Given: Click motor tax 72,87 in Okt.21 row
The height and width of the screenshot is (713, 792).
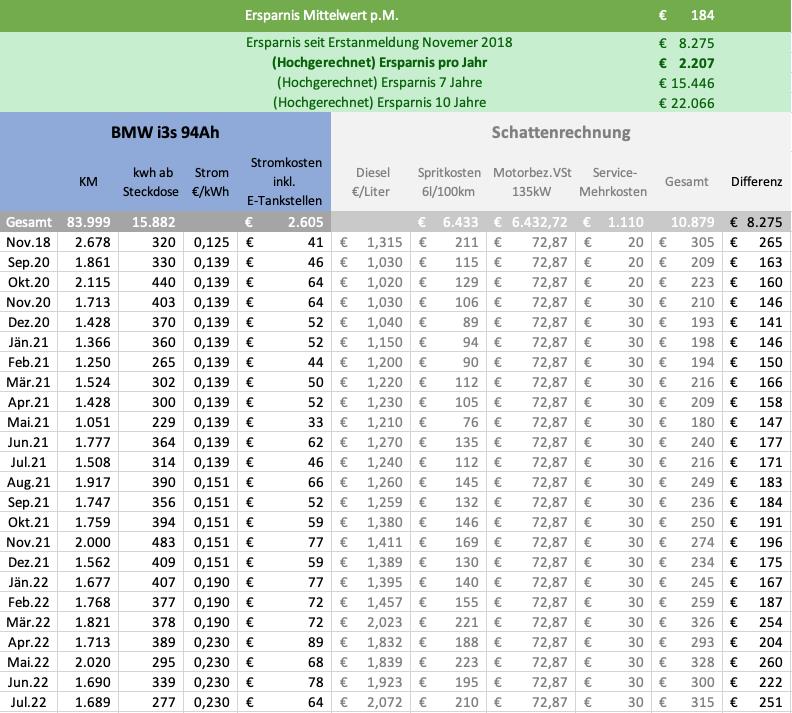Looking at the screenshot, I should [550, 523].
